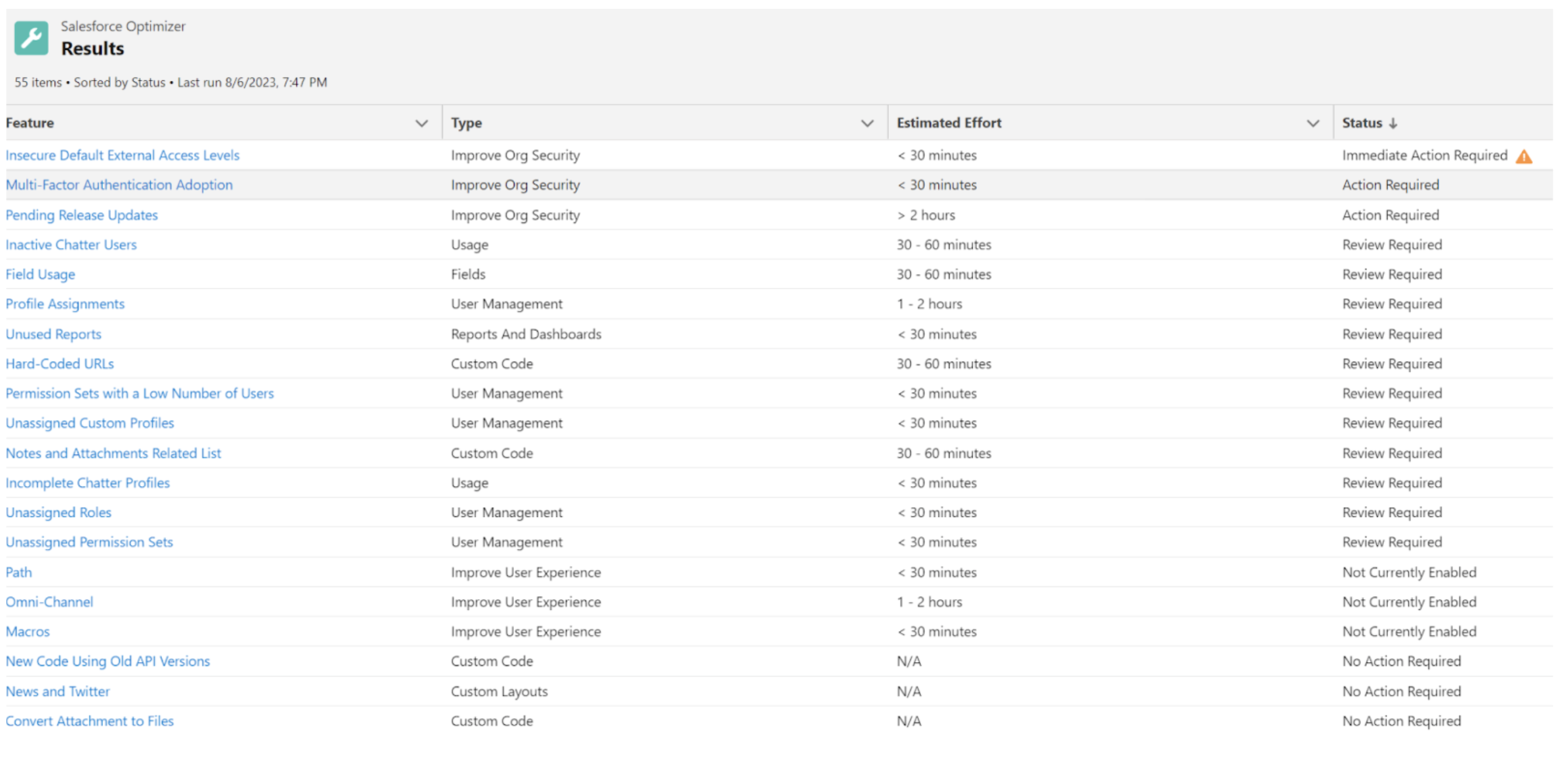The image size is (1568, 779).
Task: Open the Type column dropdown chevron
Action: (x=867, y=123)
